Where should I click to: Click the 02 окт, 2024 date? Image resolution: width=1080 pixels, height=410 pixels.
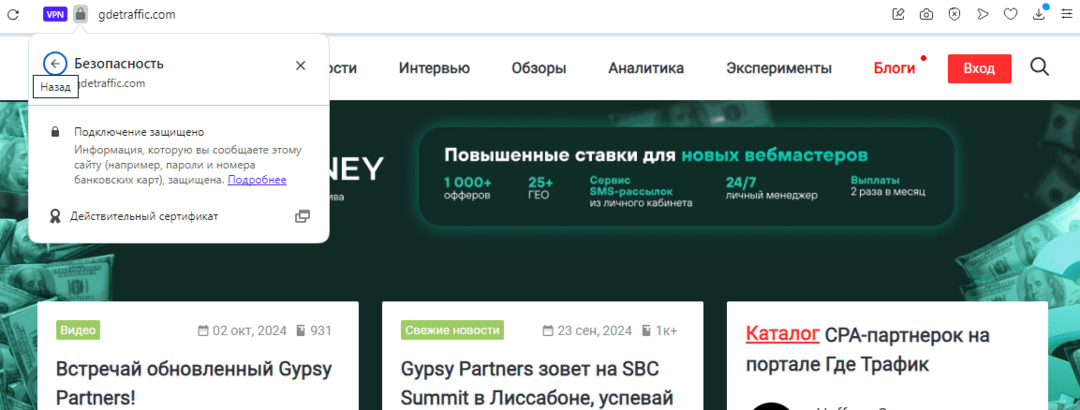[x=242, y=331]
